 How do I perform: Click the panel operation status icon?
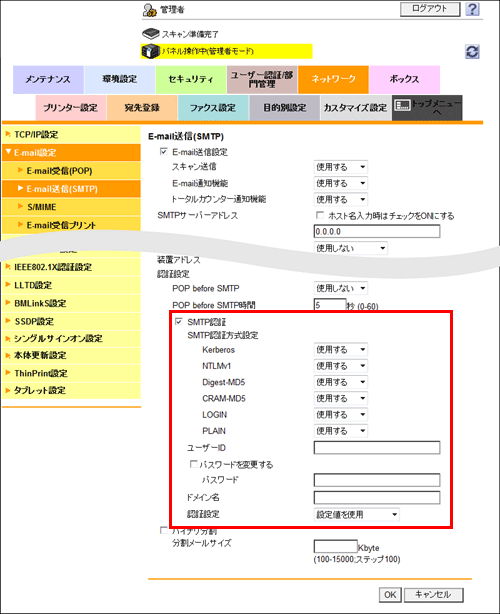coord(150,51)
